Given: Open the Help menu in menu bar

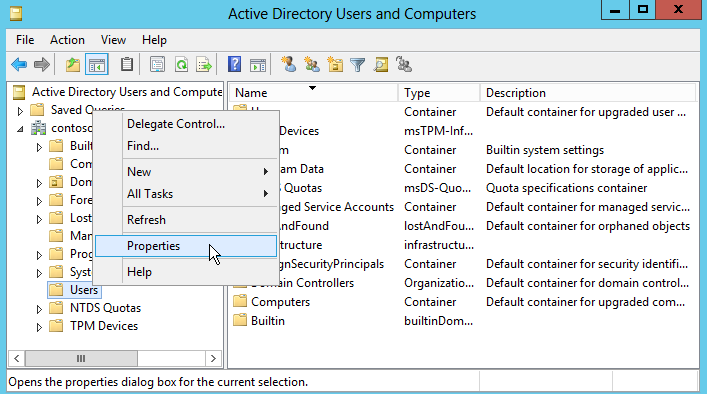Looking at the screenshot, I should 154,40.
